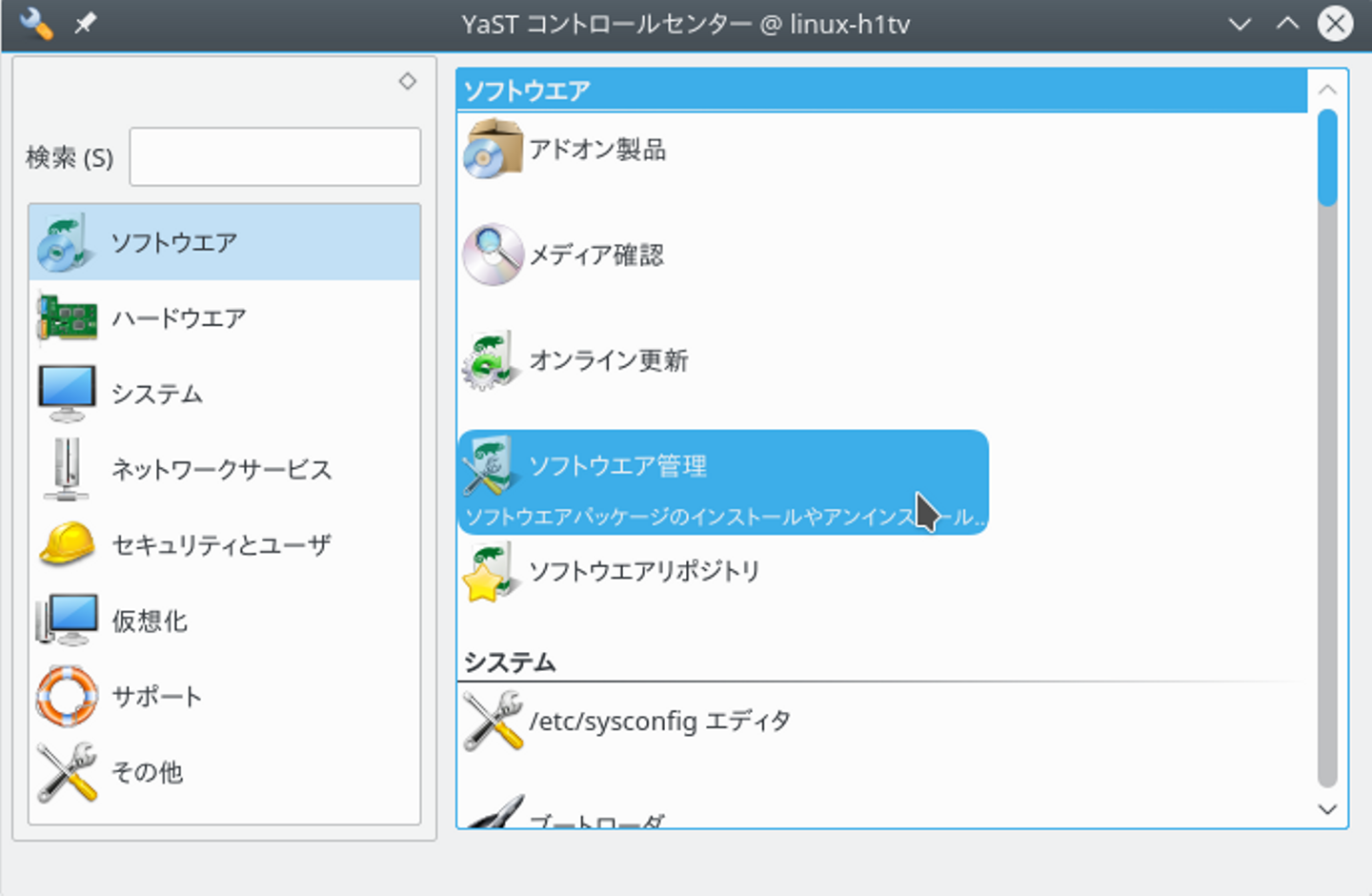
Task: Open the /etc/sysconfig エディタ tools icon
Action: tap(493, 721)
